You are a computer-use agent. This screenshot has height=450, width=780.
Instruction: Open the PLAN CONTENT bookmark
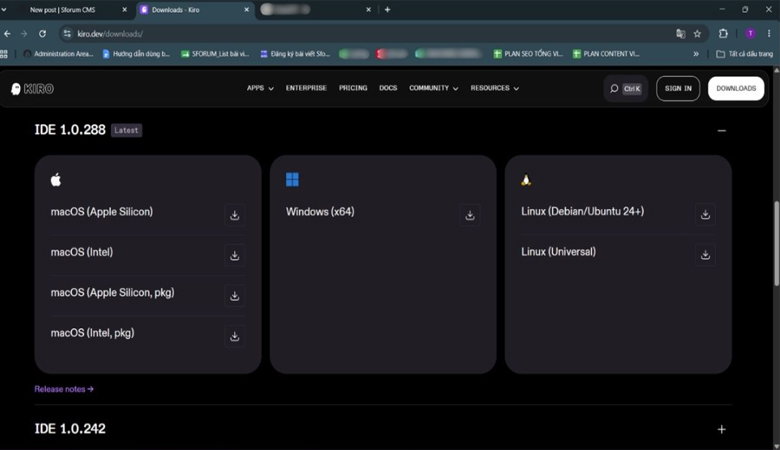606,54
